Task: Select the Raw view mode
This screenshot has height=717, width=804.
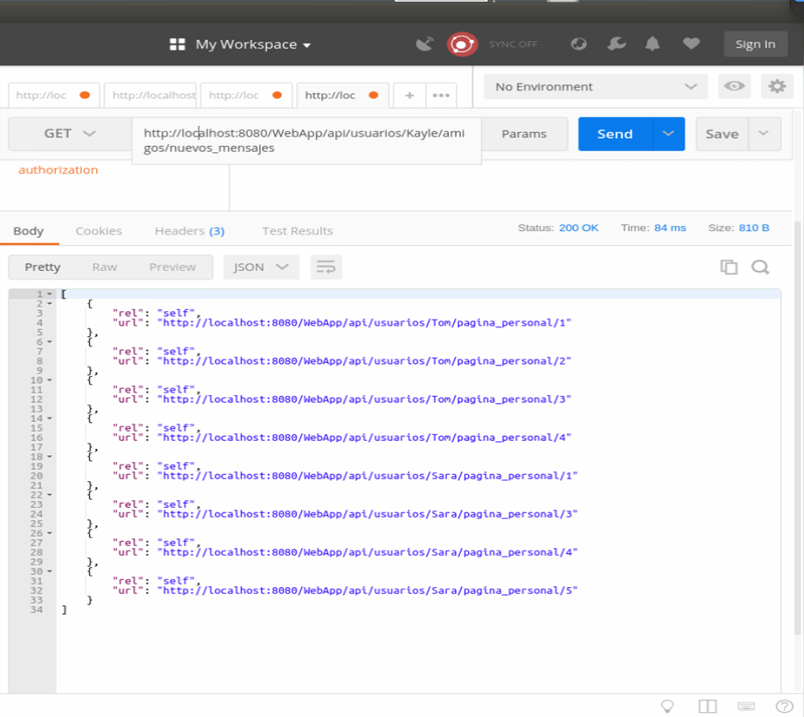Action: tap(105, 267)
